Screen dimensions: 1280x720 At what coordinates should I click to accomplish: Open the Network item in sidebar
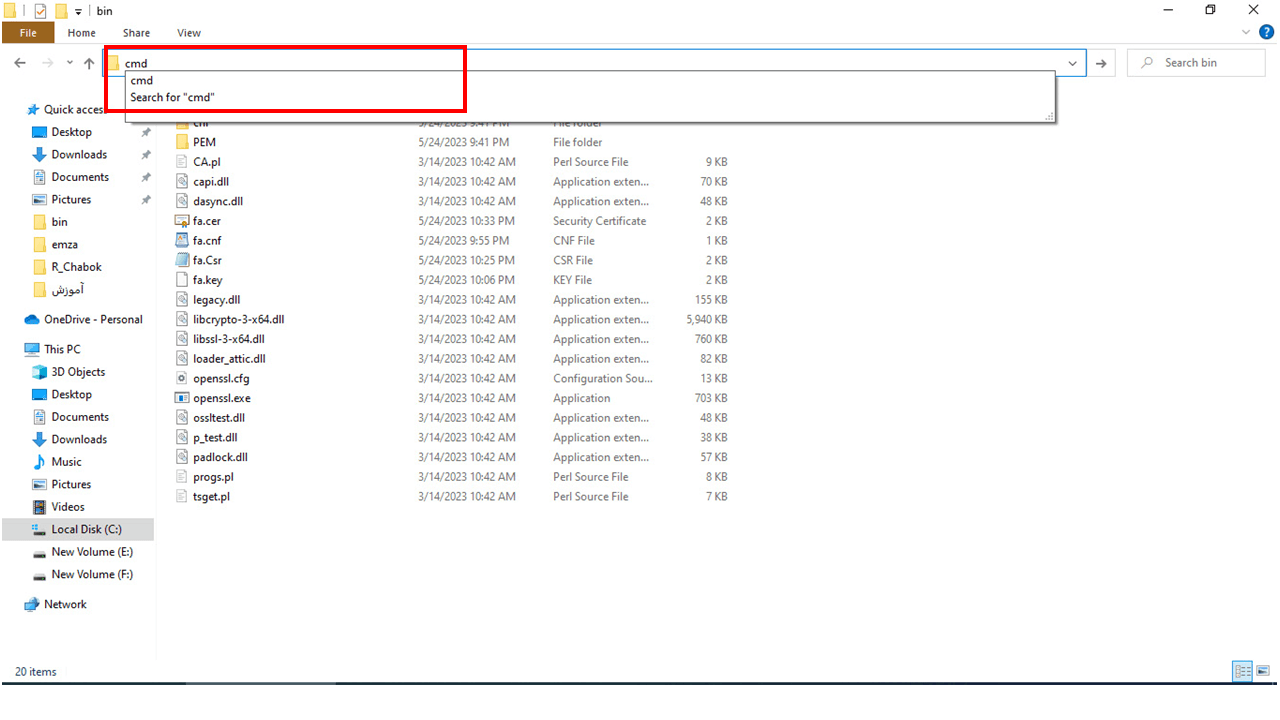[x=65, y=604]
